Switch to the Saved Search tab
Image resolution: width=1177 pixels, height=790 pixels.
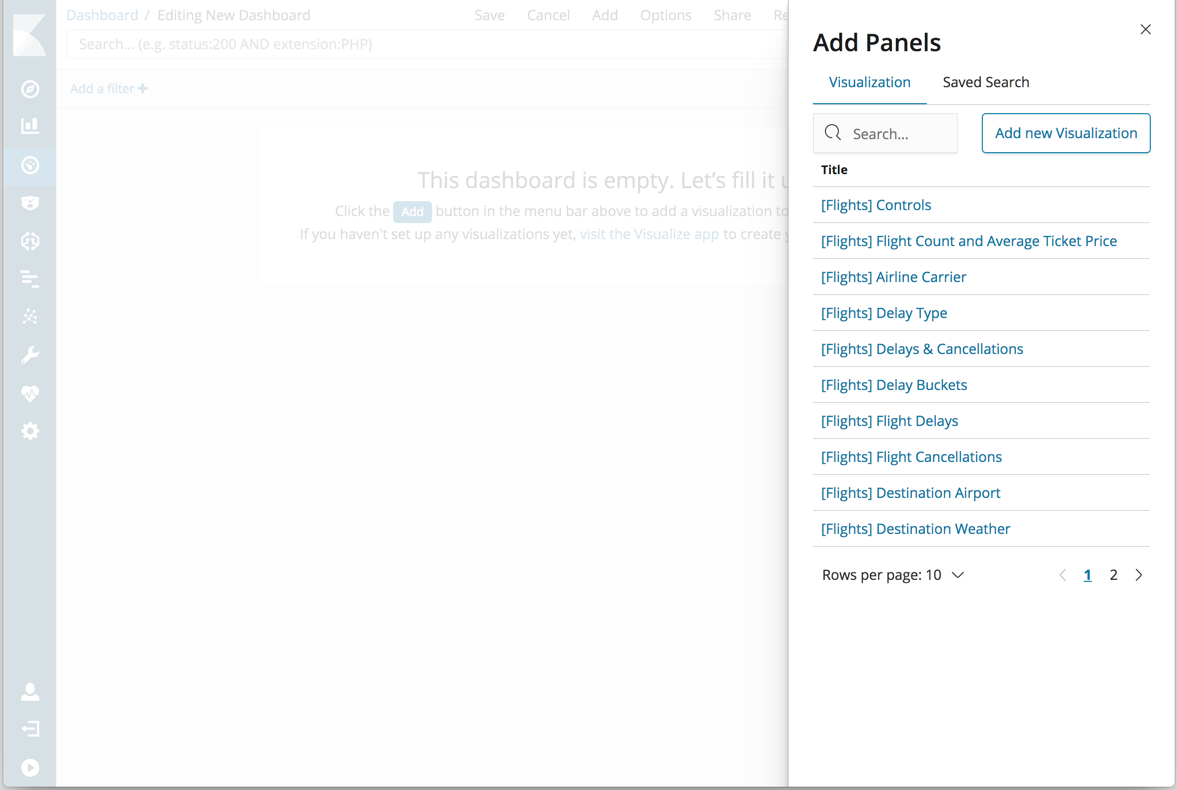coord(986,82)
